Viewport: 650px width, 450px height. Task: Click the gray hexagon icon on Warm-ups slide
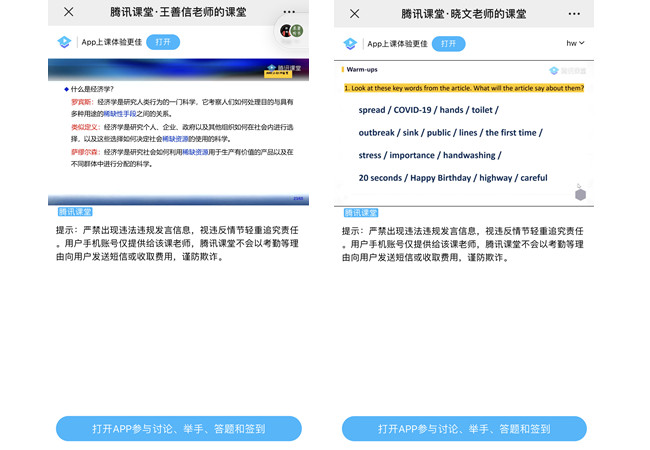(x=579, y=194)
